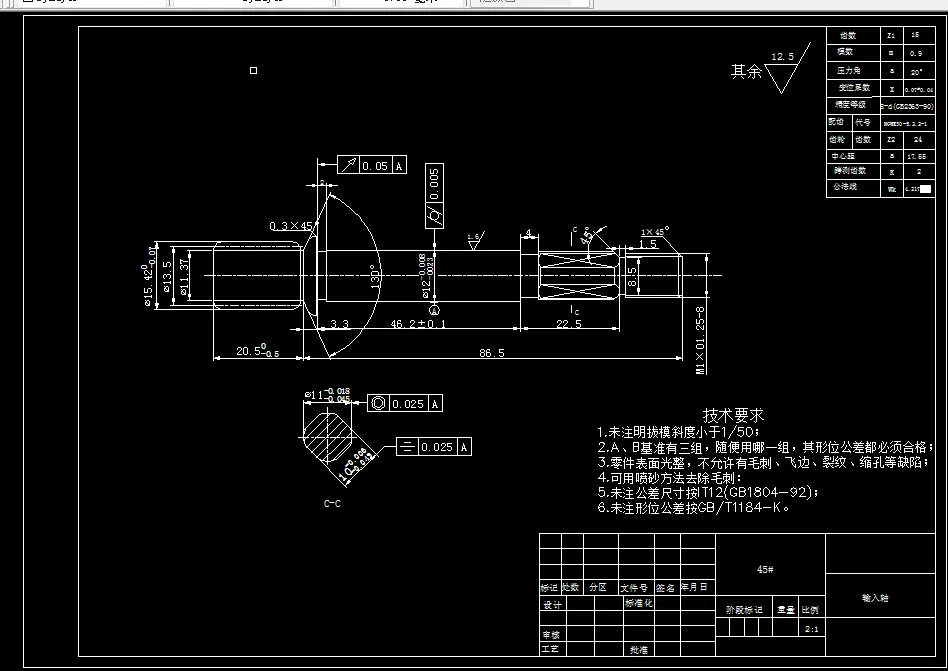The width and height of the screenshot is (948, 671).
Task: Select the ø11 section diameter dimension
Action: tap(327, 395)
